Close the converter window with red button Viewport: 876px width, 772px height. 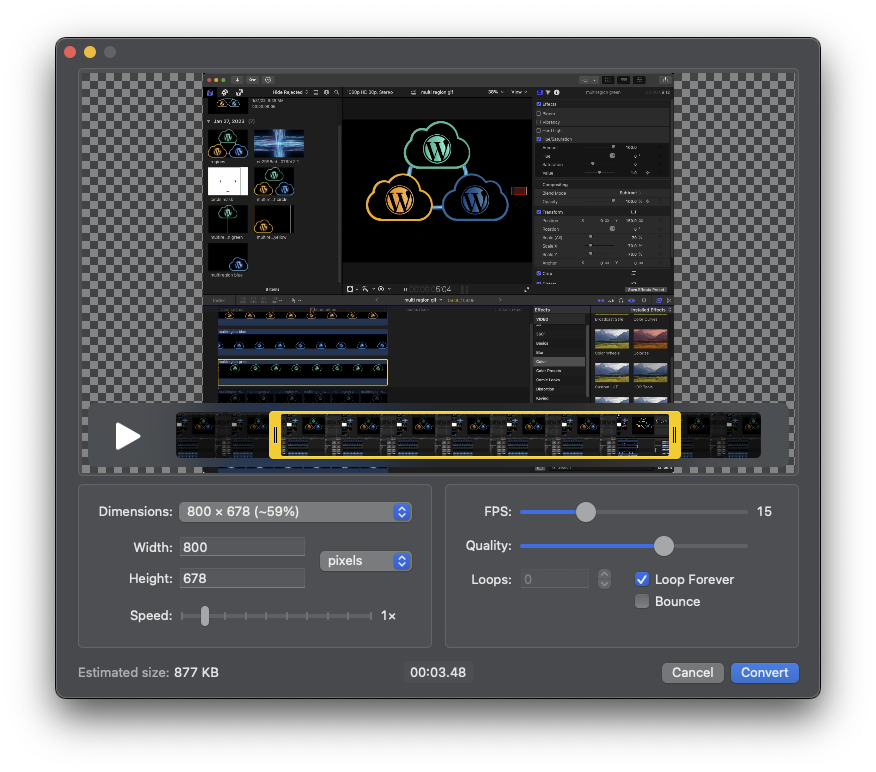click(70, 52)
